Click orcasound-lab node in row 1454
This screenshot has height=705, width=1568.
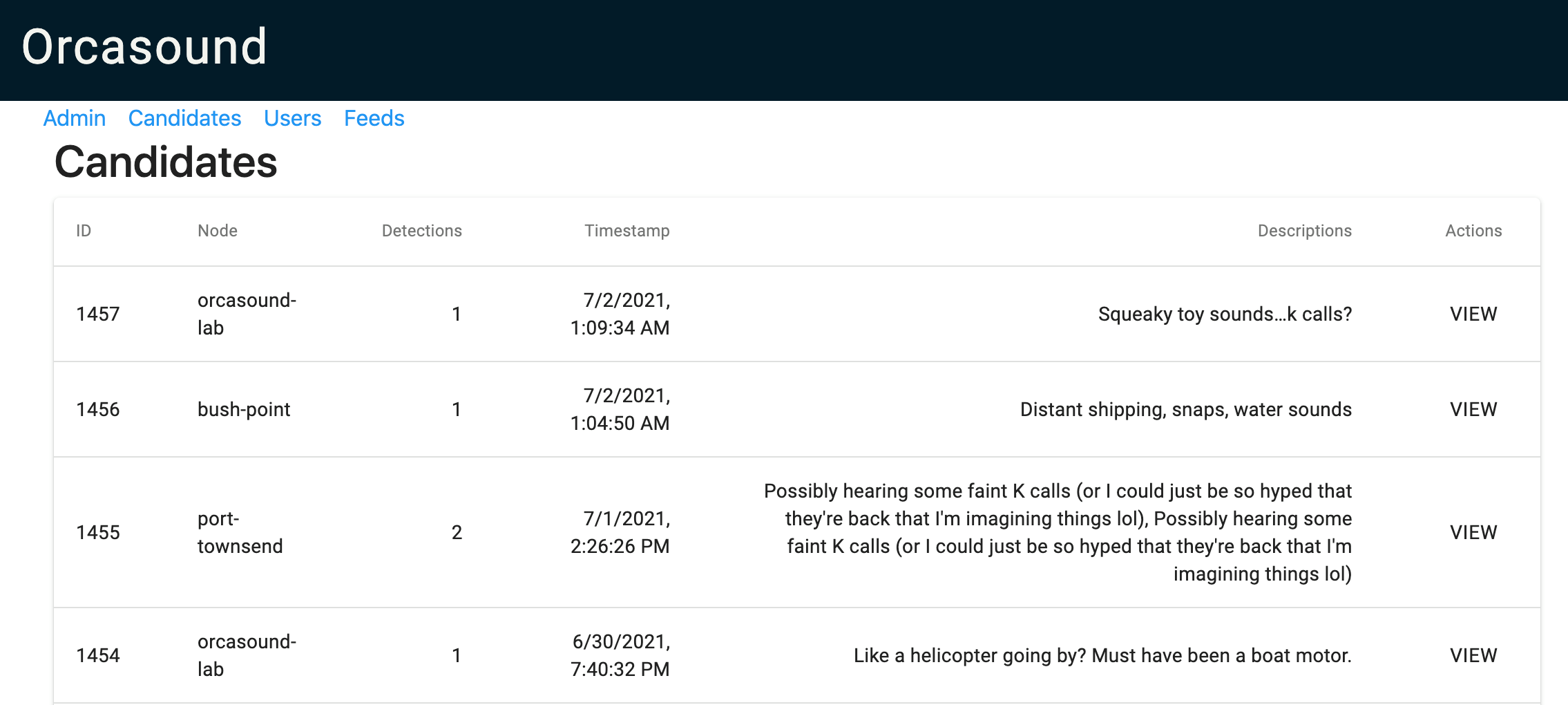pos(247,655)
